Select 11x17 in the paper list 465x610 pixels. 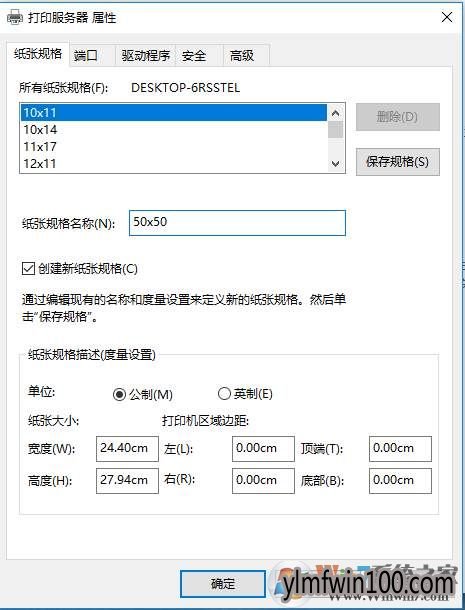pos(174,147)
